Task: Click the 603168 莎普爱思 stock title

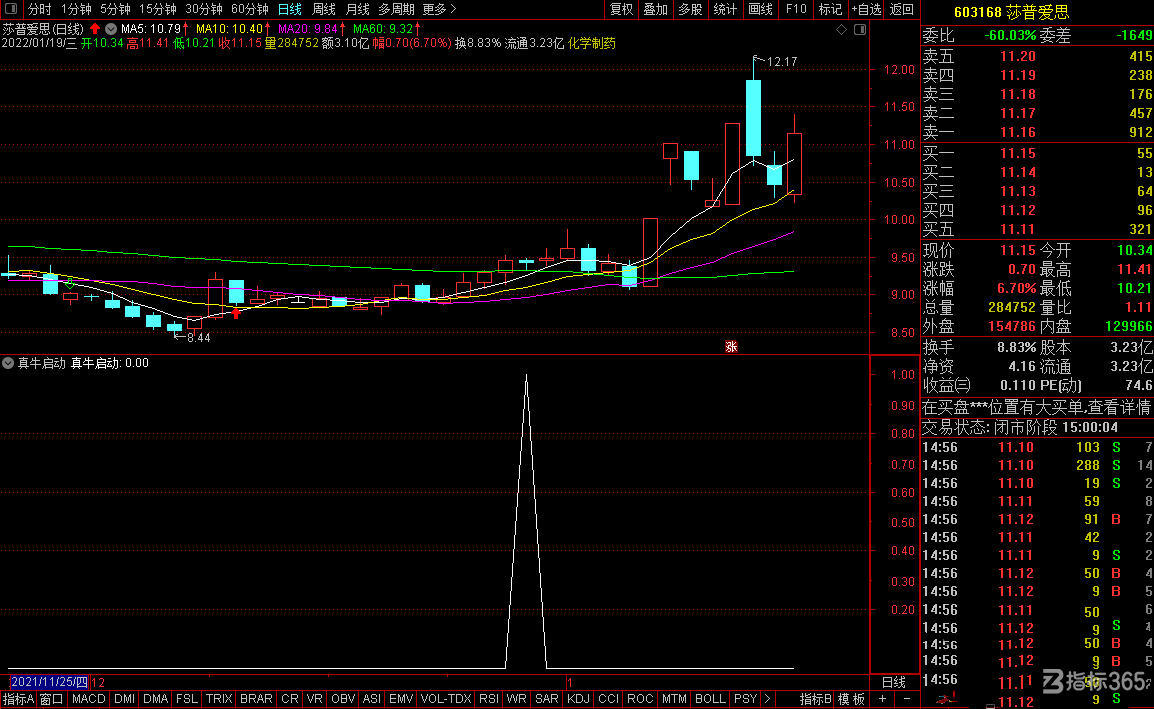Action: [1011, 12]
